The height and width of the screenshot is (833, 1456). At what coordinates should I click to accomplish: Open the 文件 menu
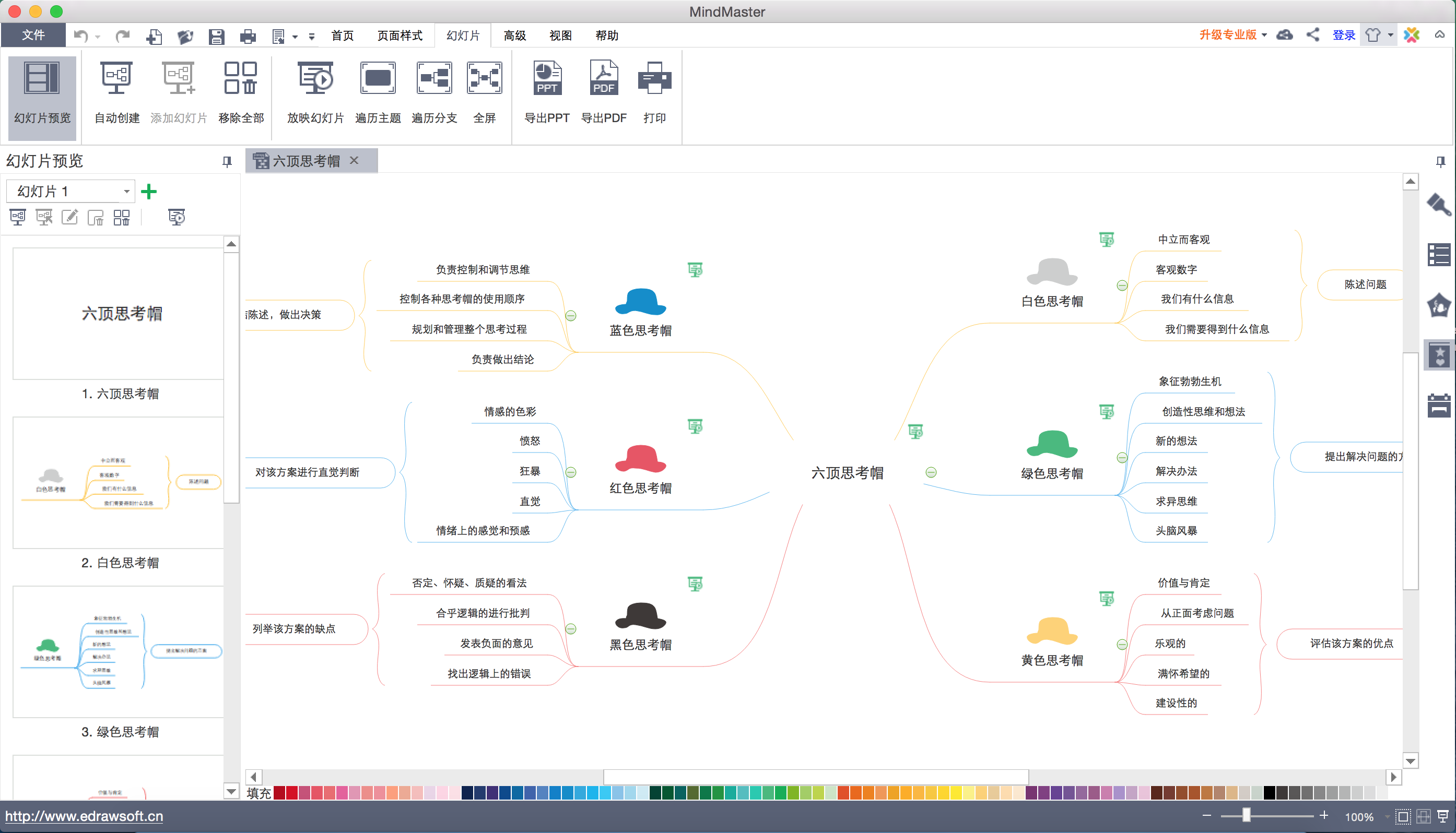33,35
